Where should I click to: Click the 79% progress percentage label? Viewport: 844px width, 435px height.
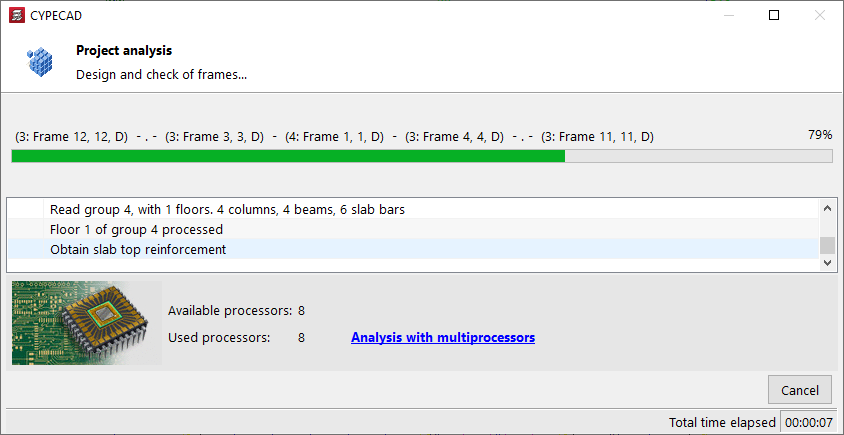(x=819, y=135)
